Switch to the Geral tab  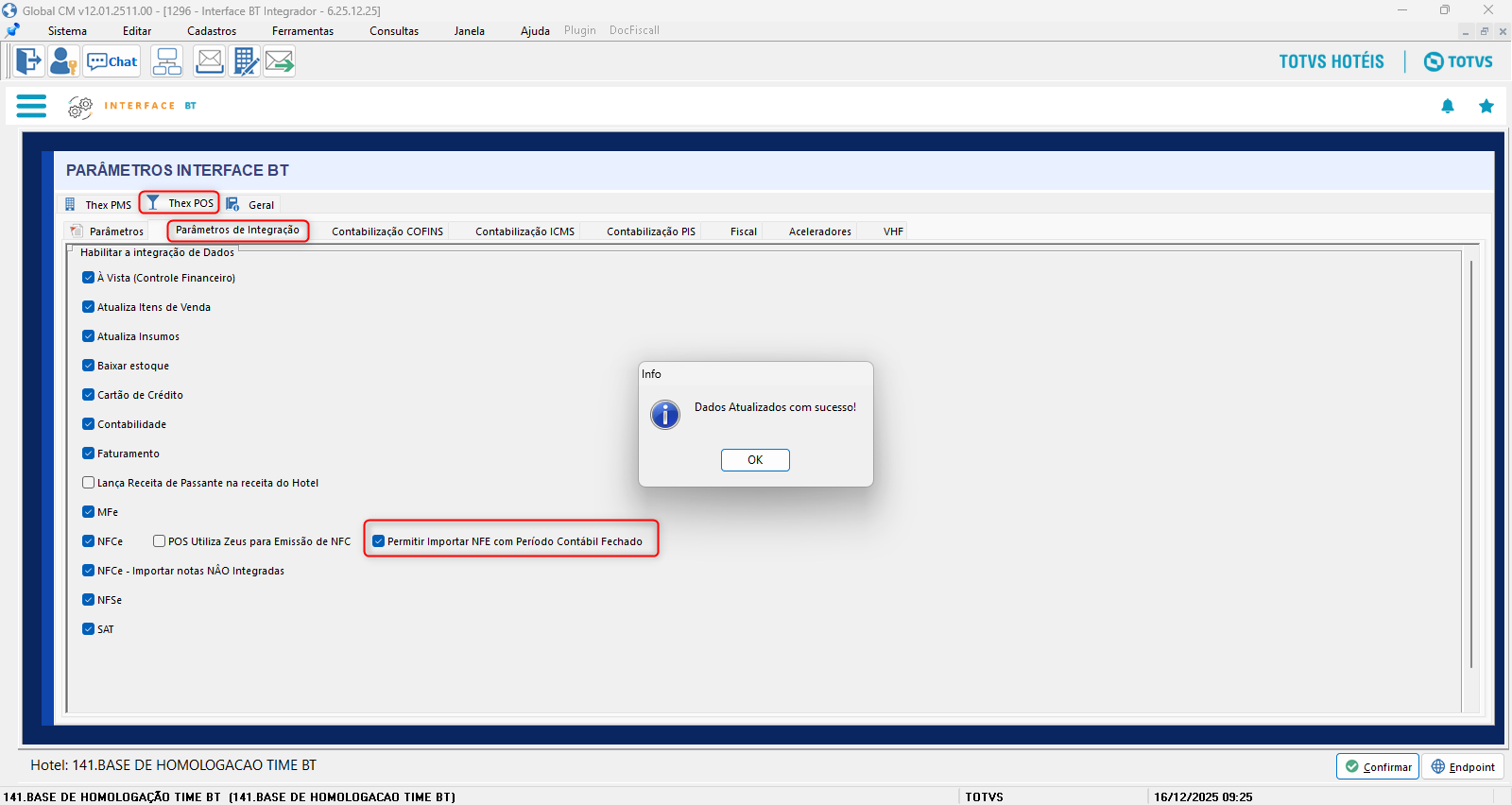(250, 204)
